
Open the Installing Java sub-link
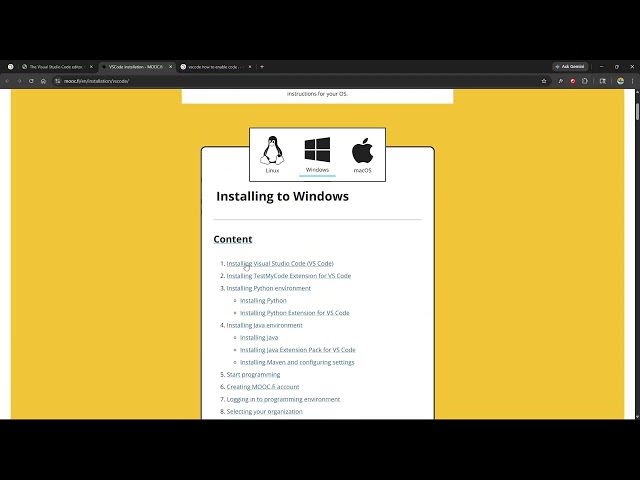(x=259, y=338)
